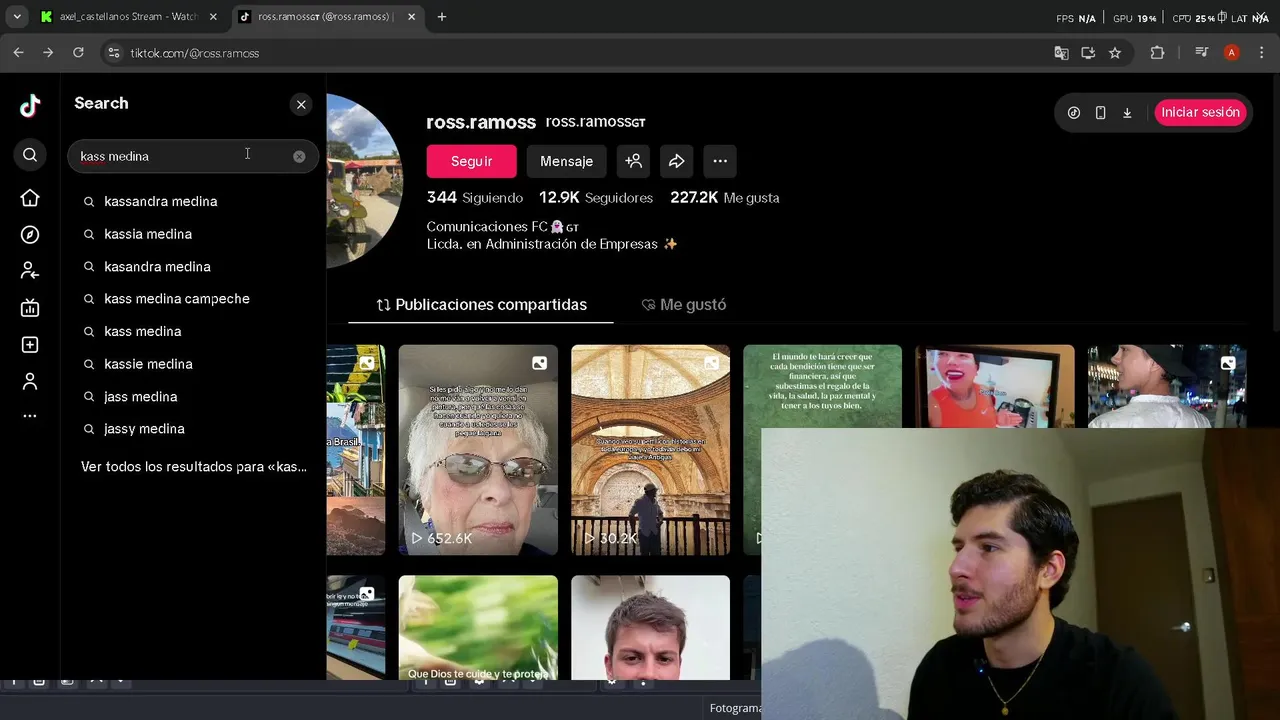Click the download app icon
Screen dimensions: 1280x720
point(1127,113)
